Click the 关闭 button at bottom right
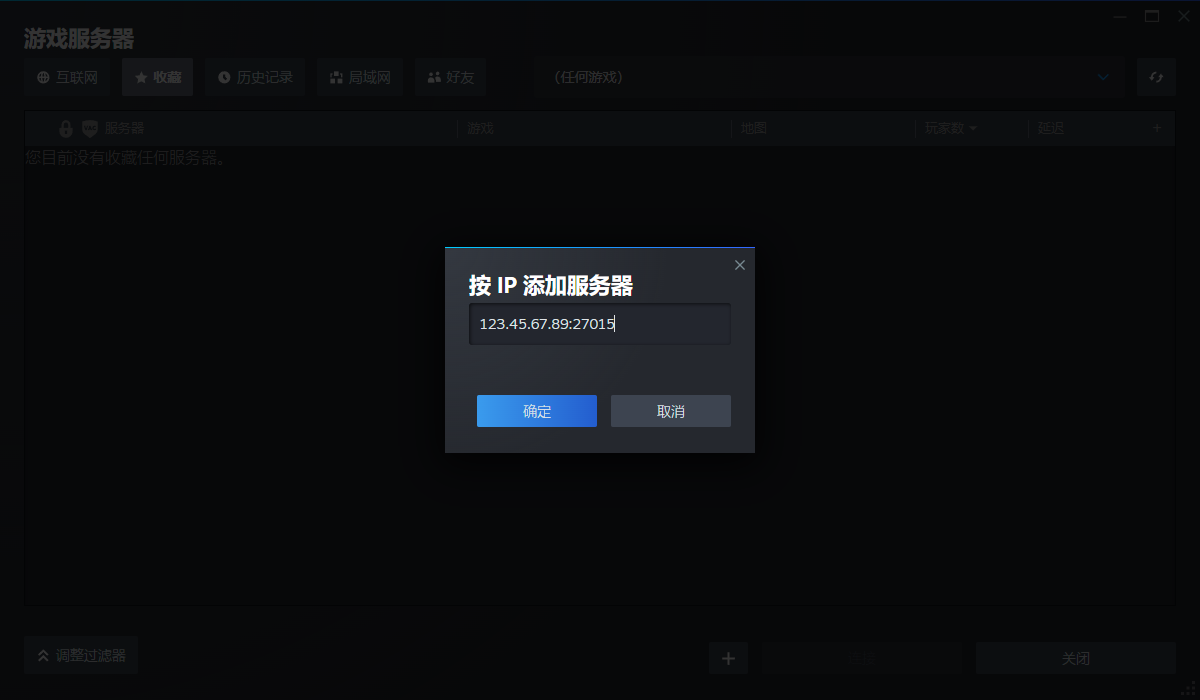The image size is (1200, 700). click(1077, 658)
